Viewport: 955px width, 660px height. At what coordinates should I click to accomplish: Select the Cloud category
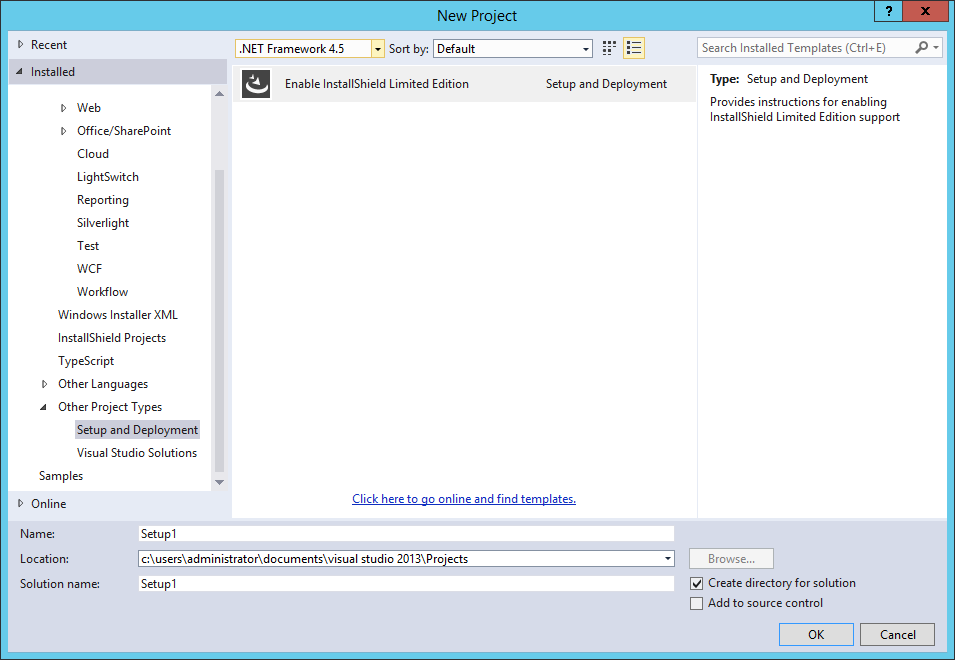coord(93,154)
